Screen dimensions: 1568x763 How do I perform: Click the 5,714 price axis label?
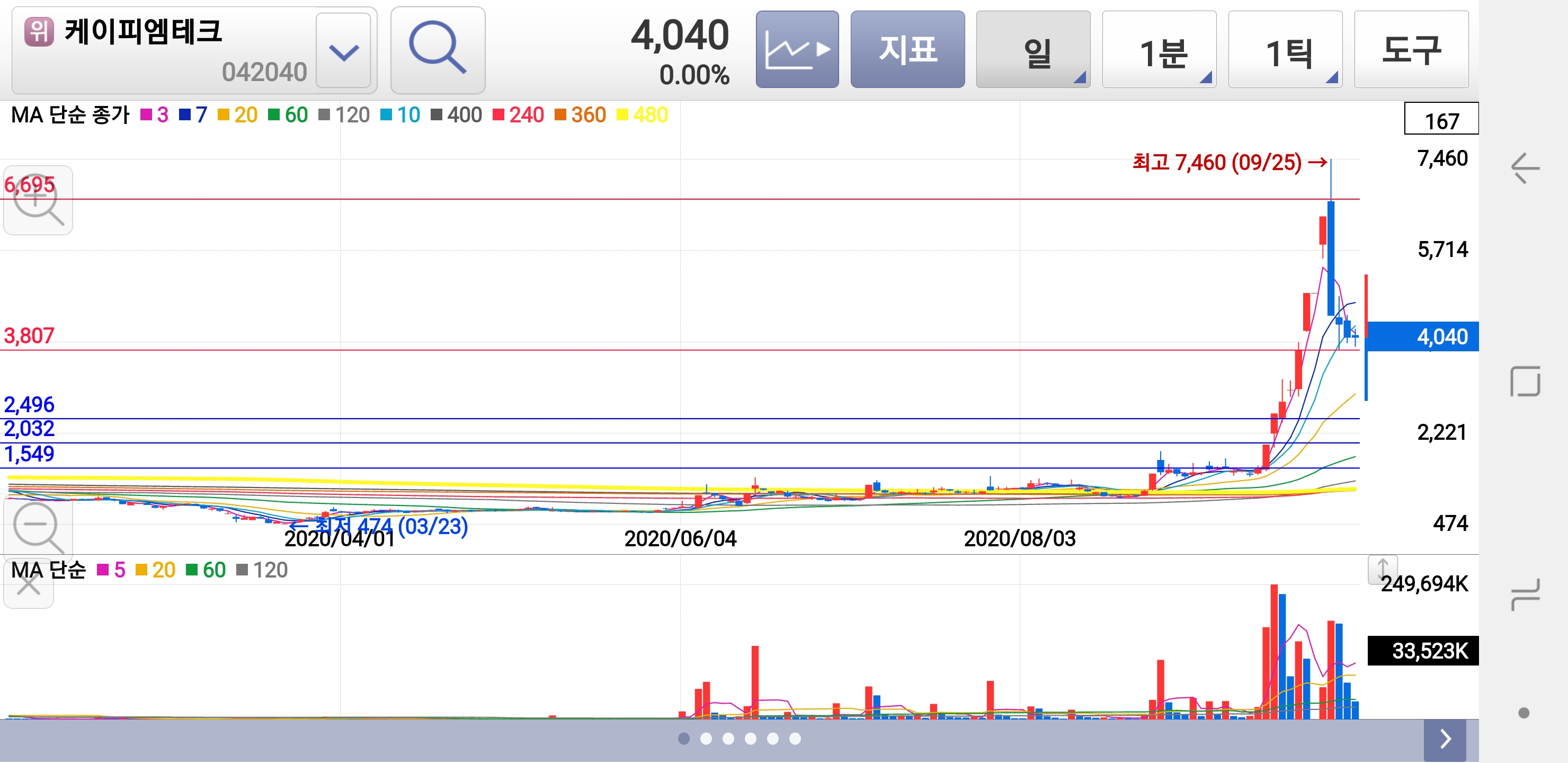1442,249
